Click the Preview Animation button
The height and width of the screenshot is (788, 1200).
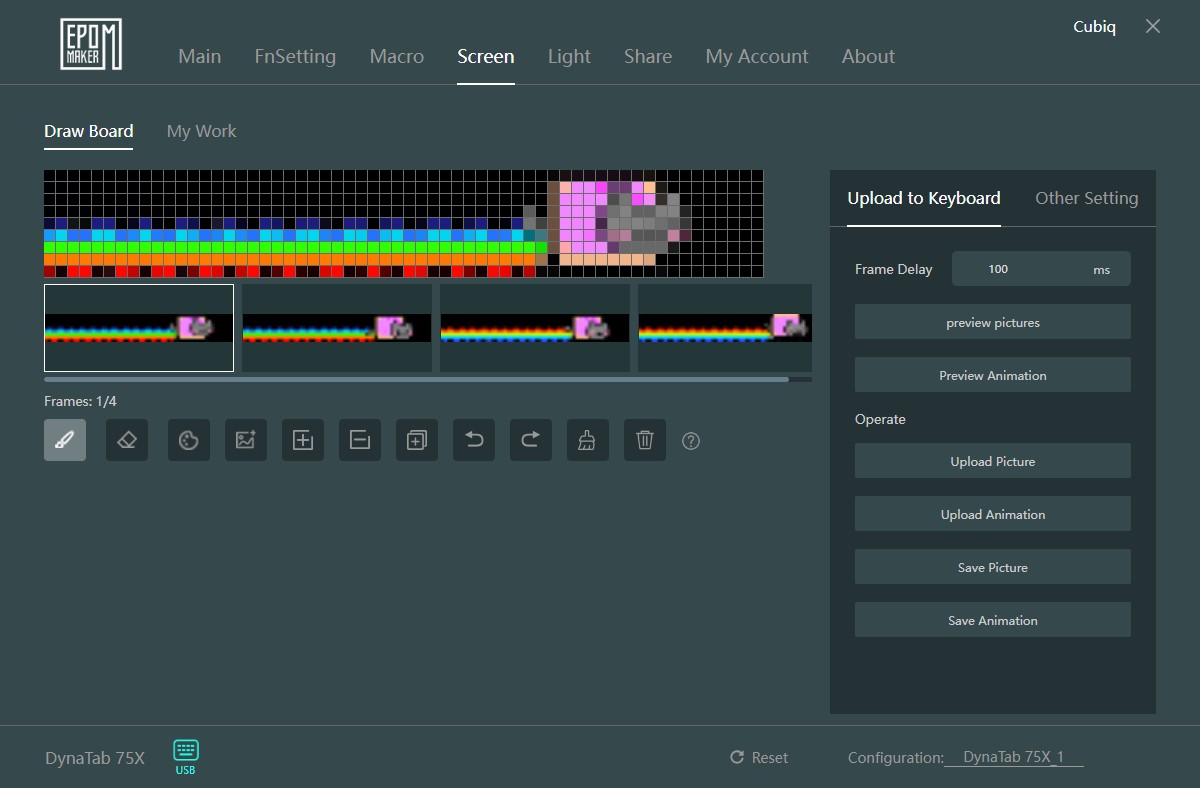point(993,375)
